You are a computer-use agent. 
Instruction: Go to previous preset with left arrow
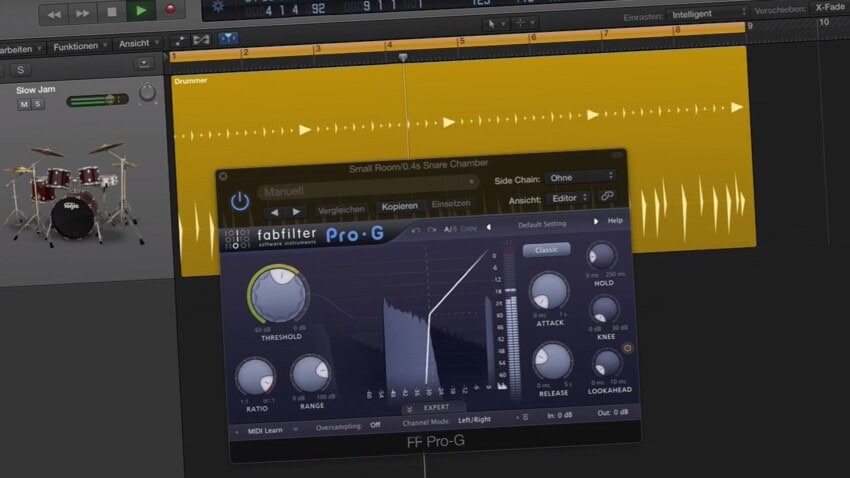pyautogui.click(x=274, y=212)
